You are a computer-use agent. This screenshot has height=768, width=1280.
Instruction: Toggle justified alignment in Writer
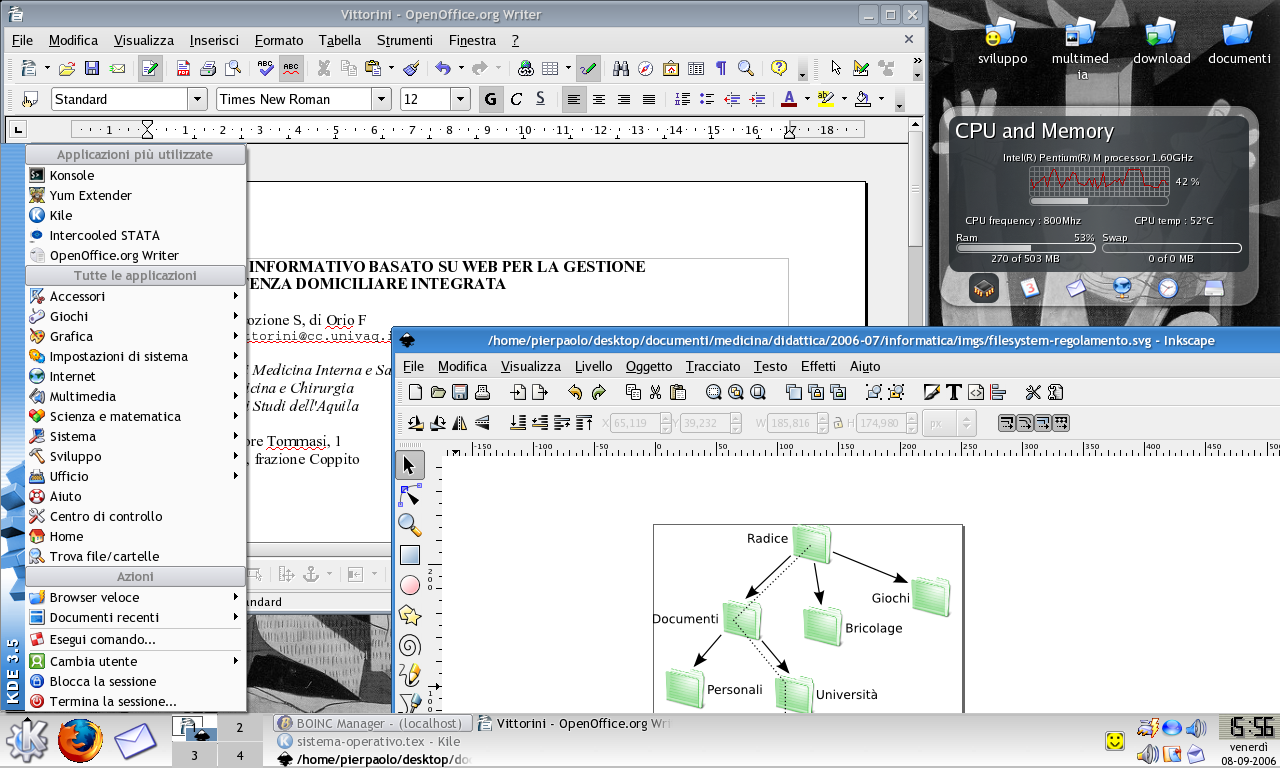click(648, 99)
